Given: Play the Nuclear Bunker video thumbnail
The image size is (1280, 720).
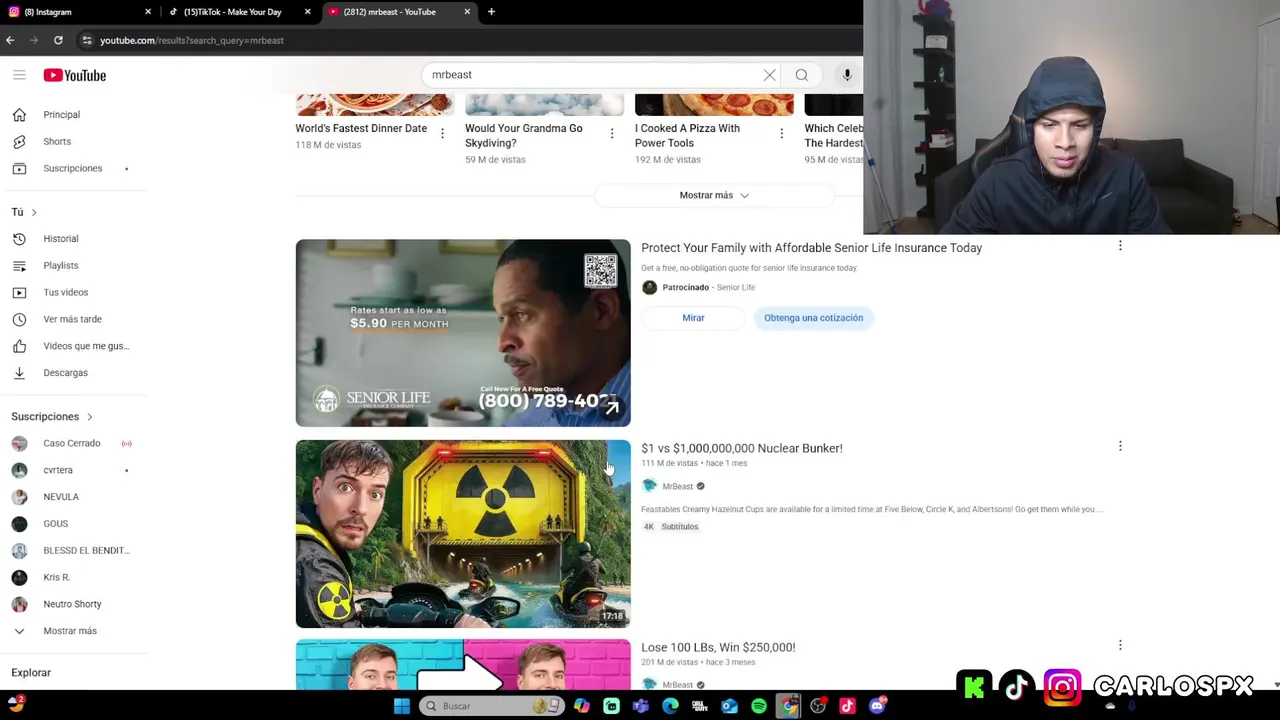Looking at the screenshot, I should (463, 534).
